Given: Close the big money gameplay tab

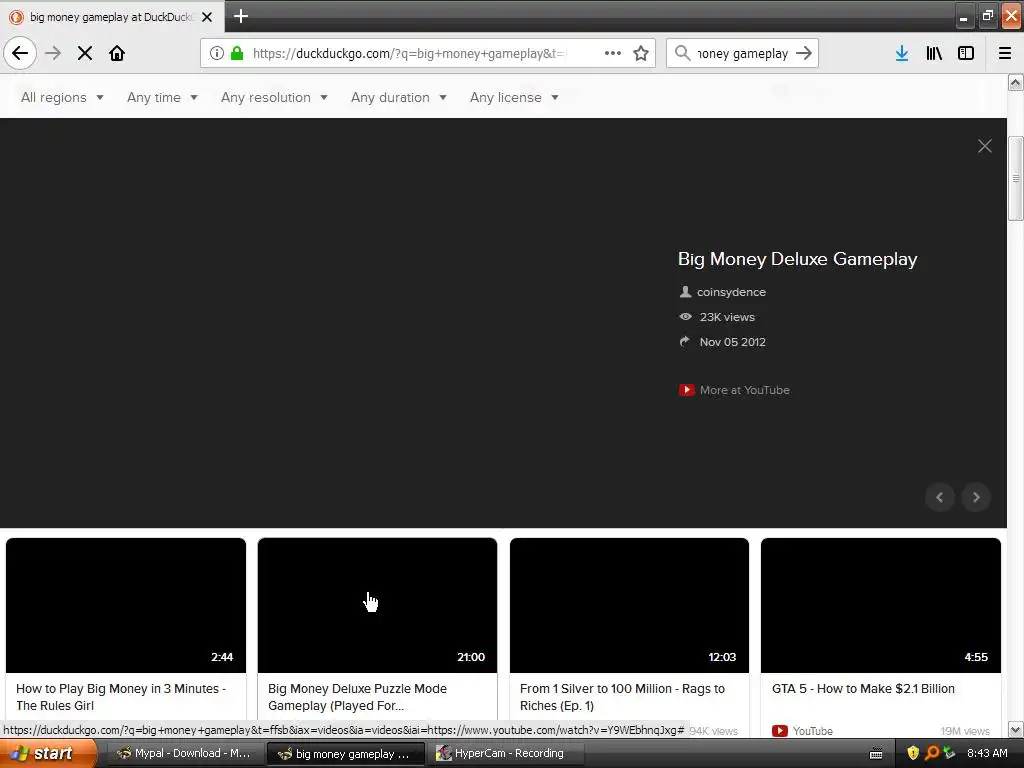Looking at the screenshot, I should (207, 17).
